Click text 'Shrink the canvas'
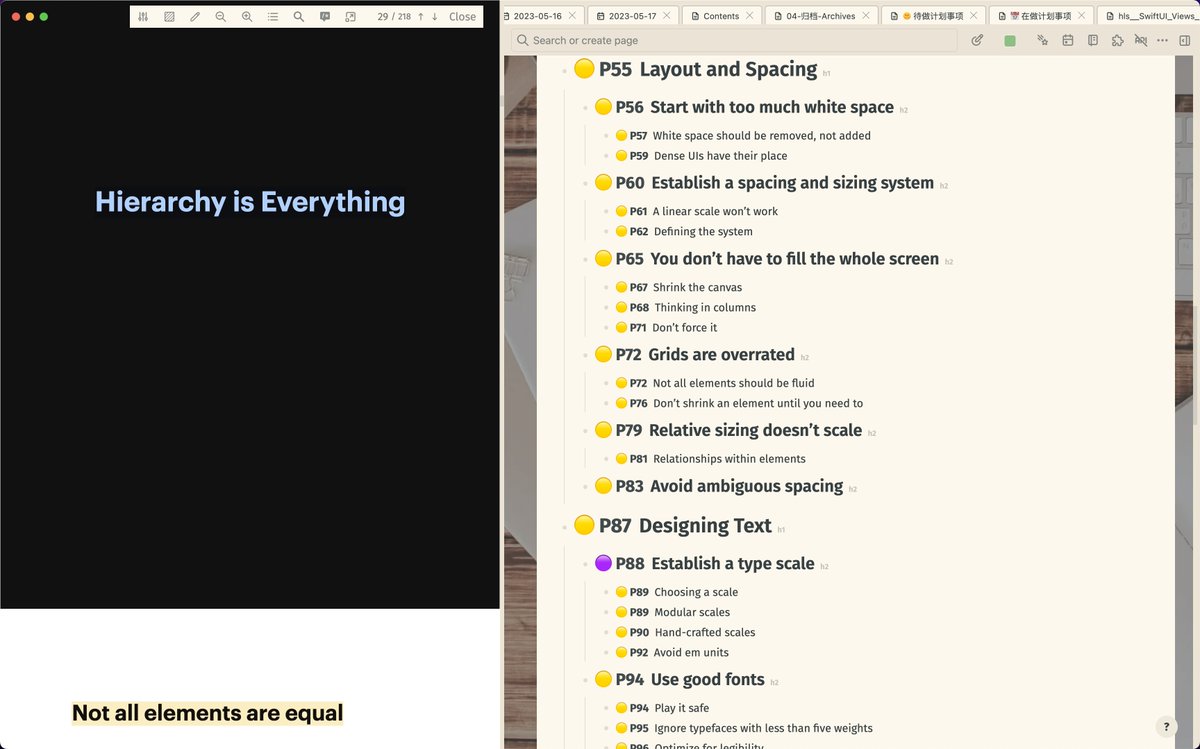1200x749 pixels. (697, 287)
